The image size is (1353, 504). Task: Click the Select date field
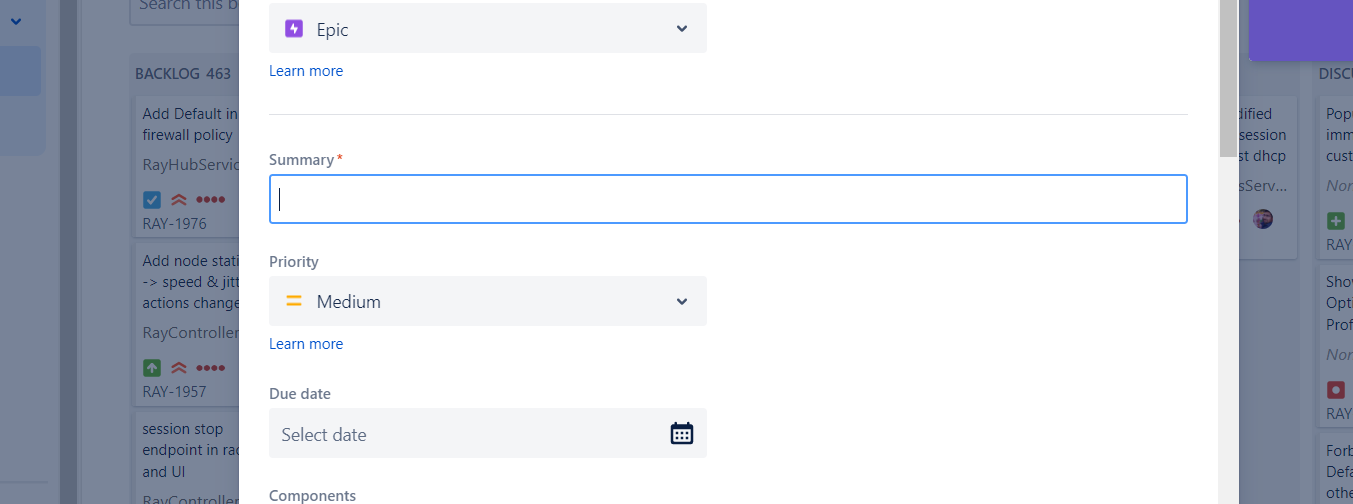point(470,434)
